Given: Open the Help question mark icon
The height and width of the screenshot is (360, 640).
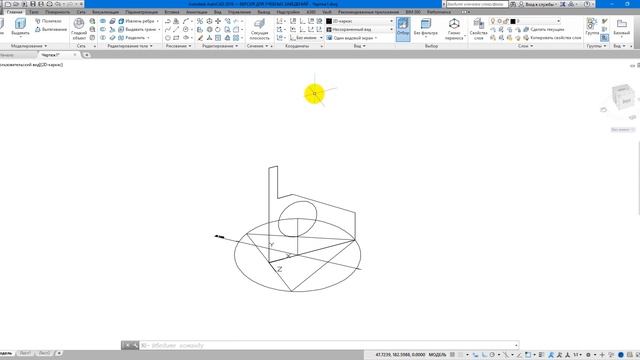Looking at the screenshot, I should pos(587,4).
